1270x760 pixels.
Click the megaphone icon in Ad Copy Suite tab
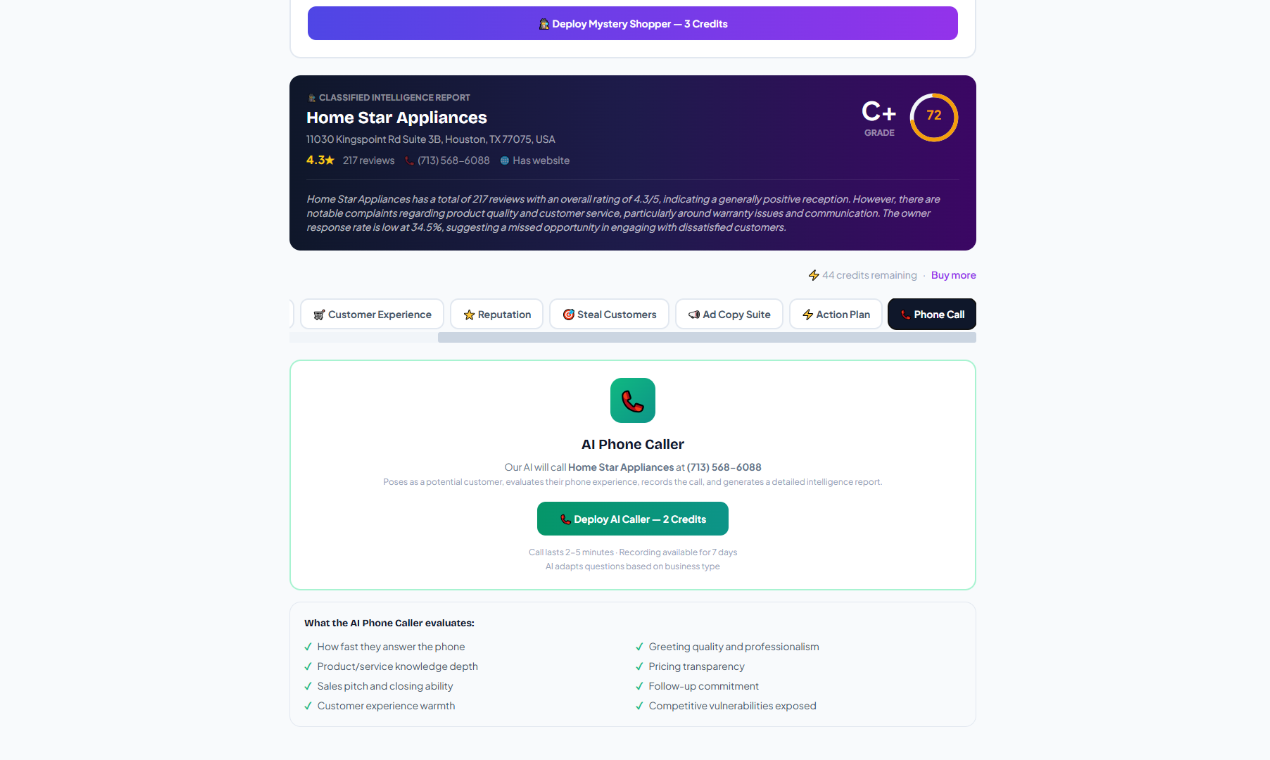pos(694,314)
